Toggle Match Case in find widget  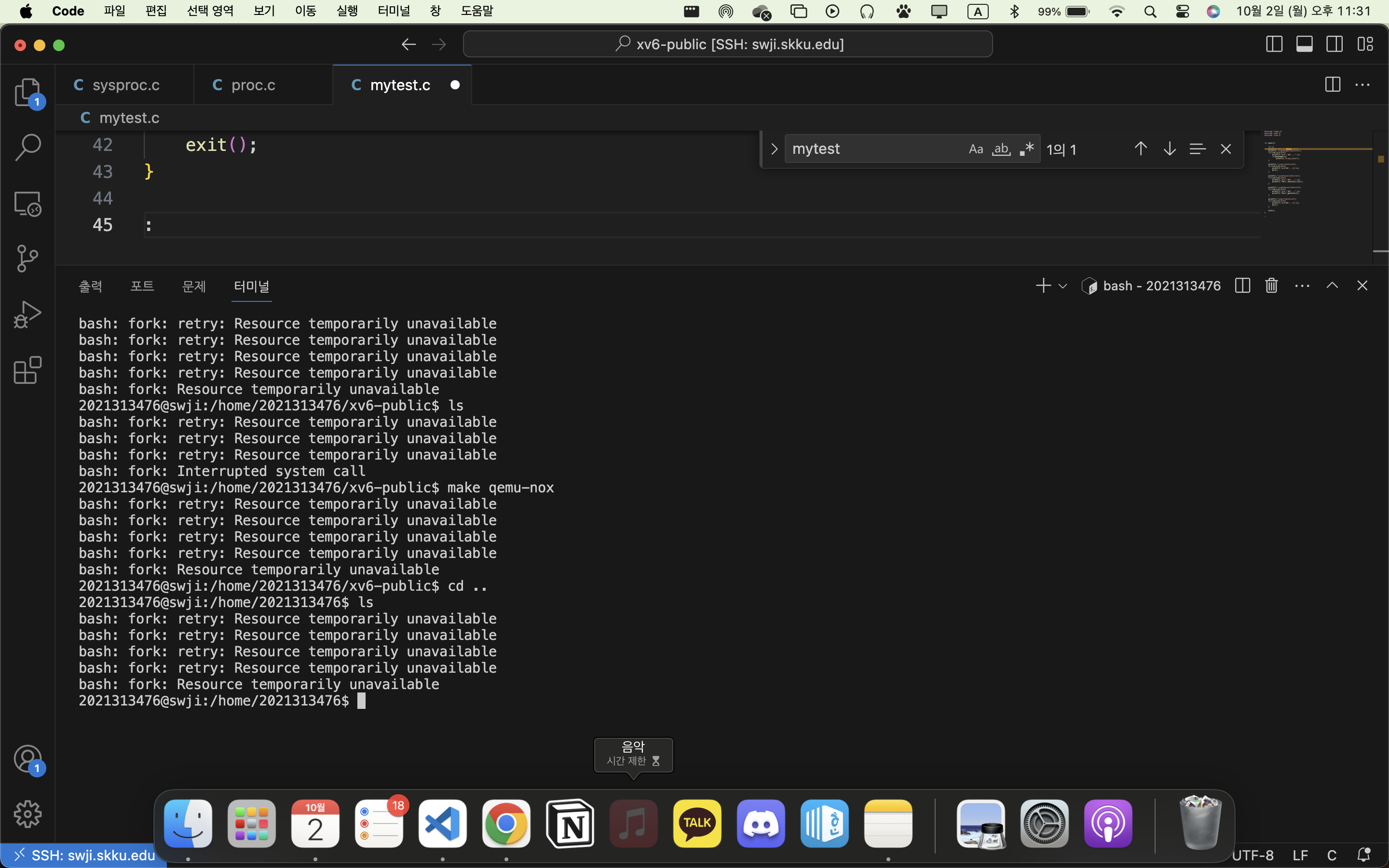tap(976, 149)
